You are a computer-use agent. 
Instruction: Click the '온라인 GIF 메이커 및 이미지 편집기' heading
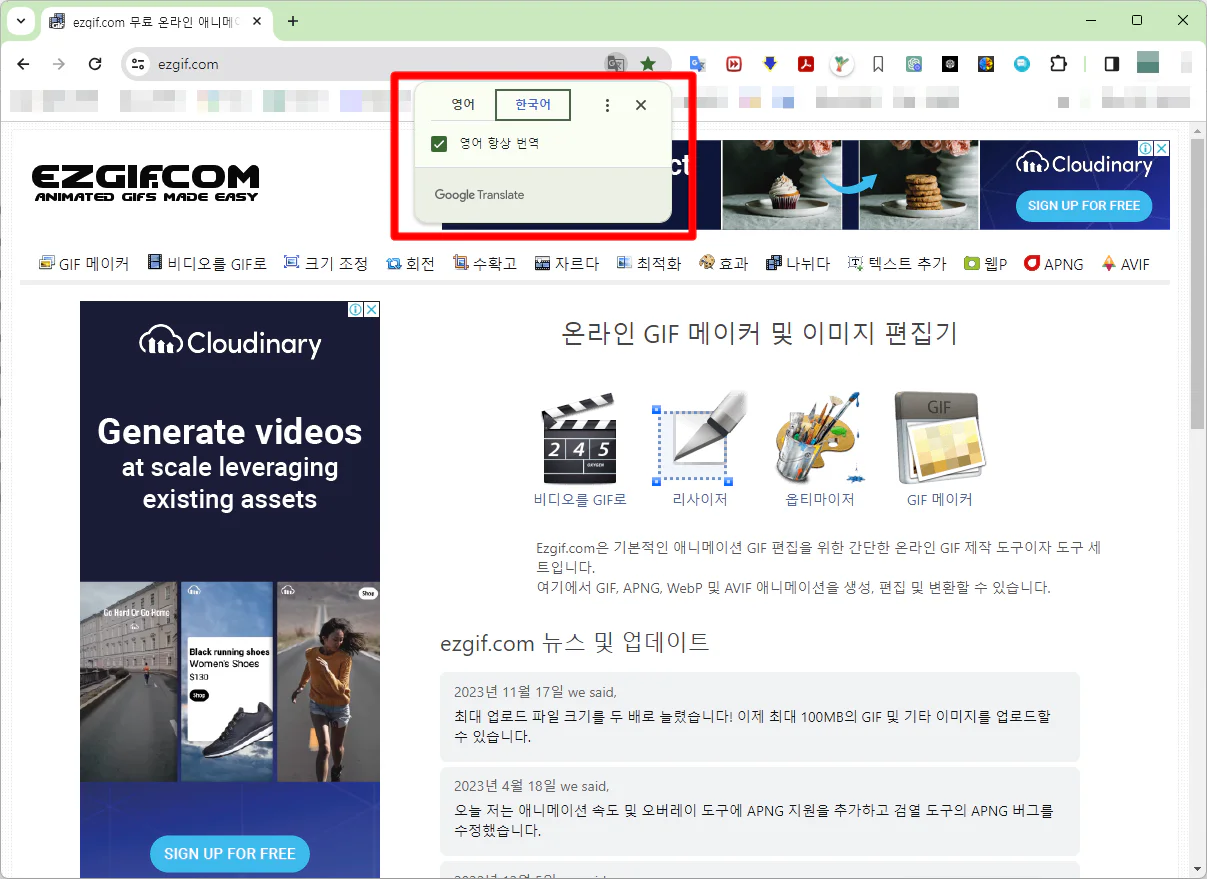coord(760,334)
